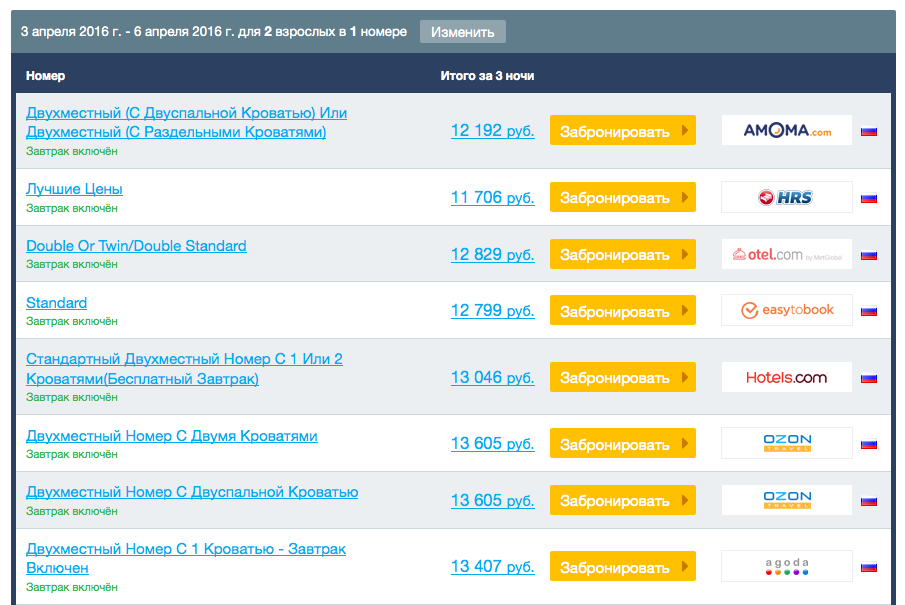Click the first OZON Travel logo
905x605 pixels.
(x=787, y=443)
